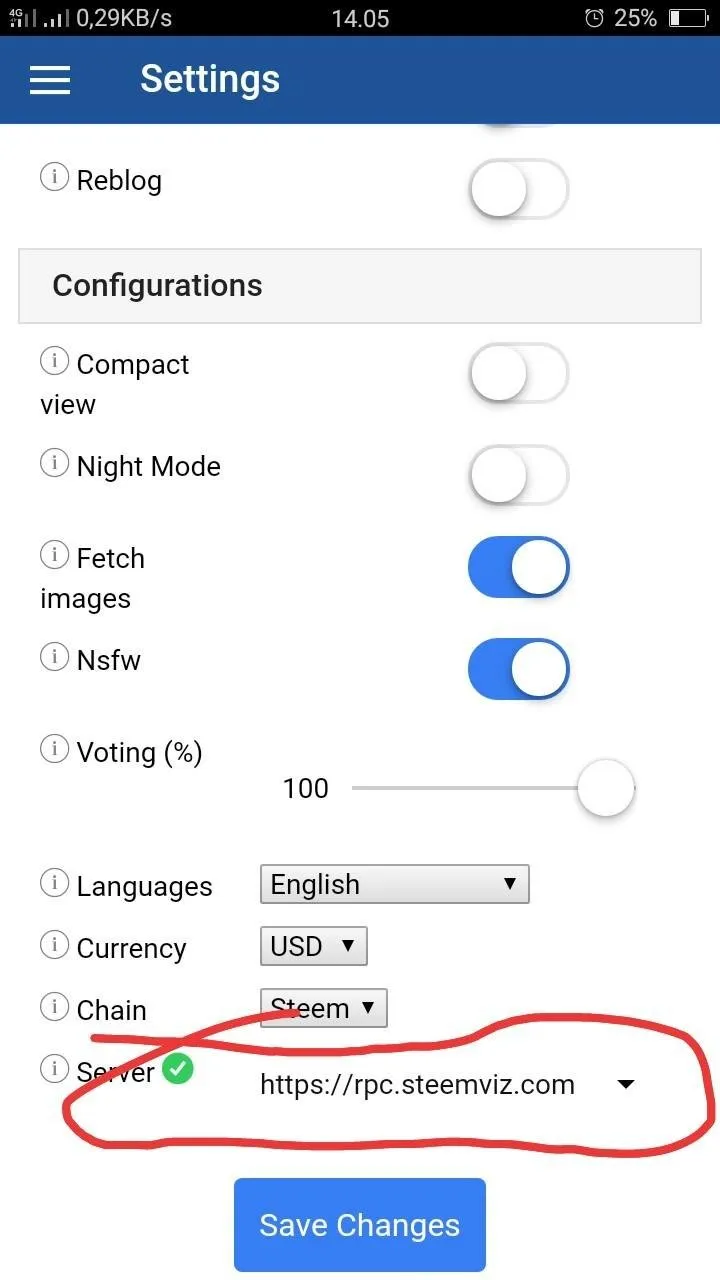Tap the info icon next to Currency

(x=54, y=945)
